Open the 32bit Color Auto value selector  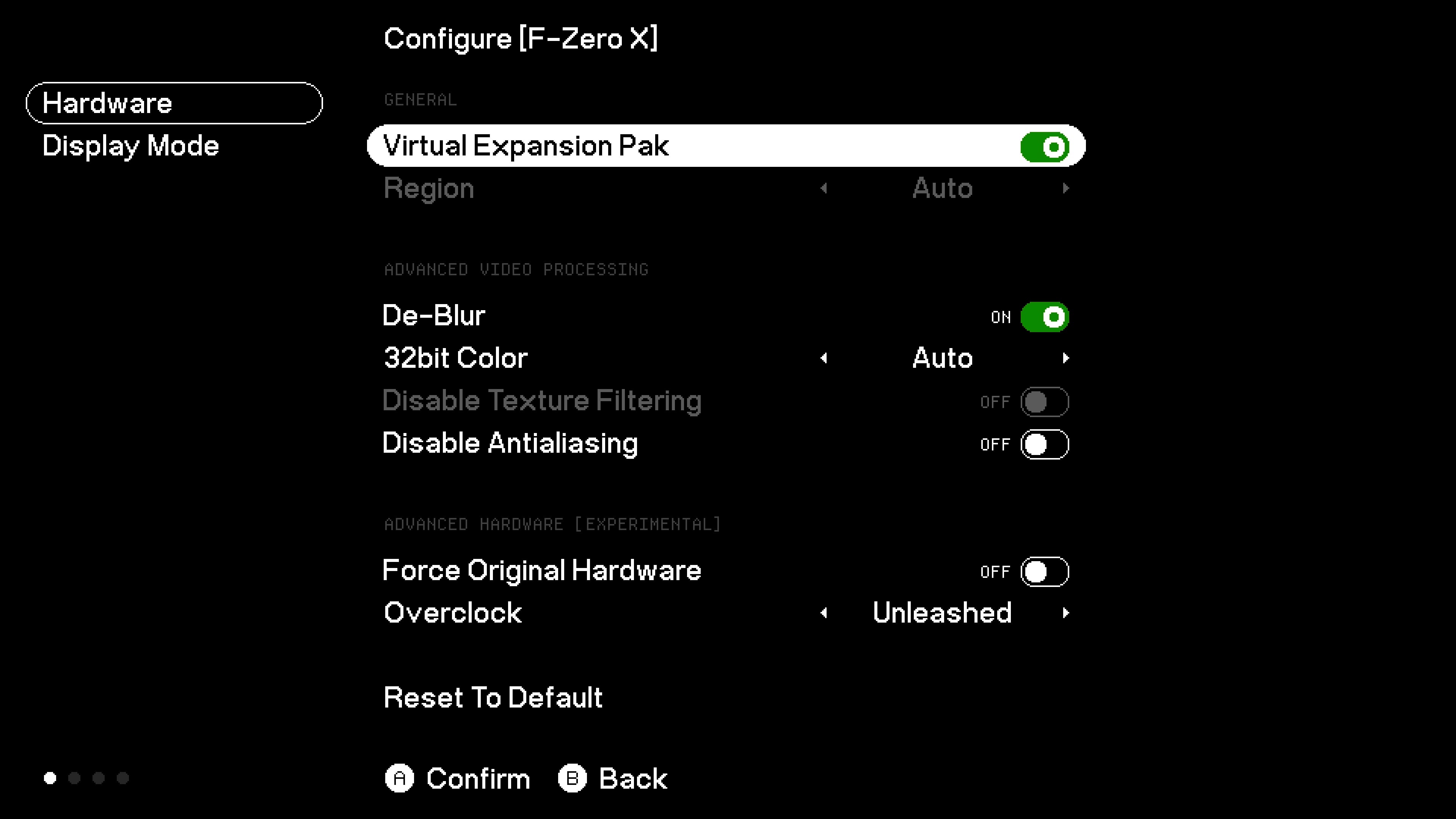pos(942,358)
